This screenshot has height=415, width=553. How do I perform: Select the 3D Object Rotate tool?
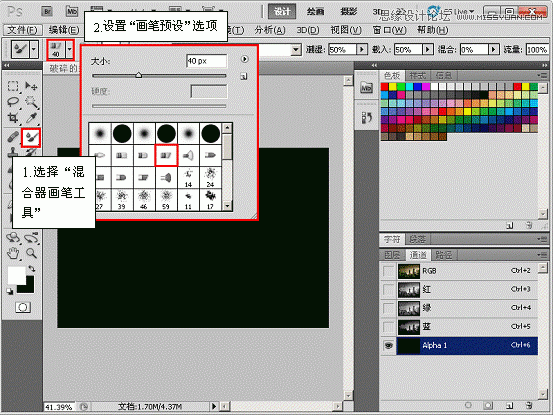point(13,238)
